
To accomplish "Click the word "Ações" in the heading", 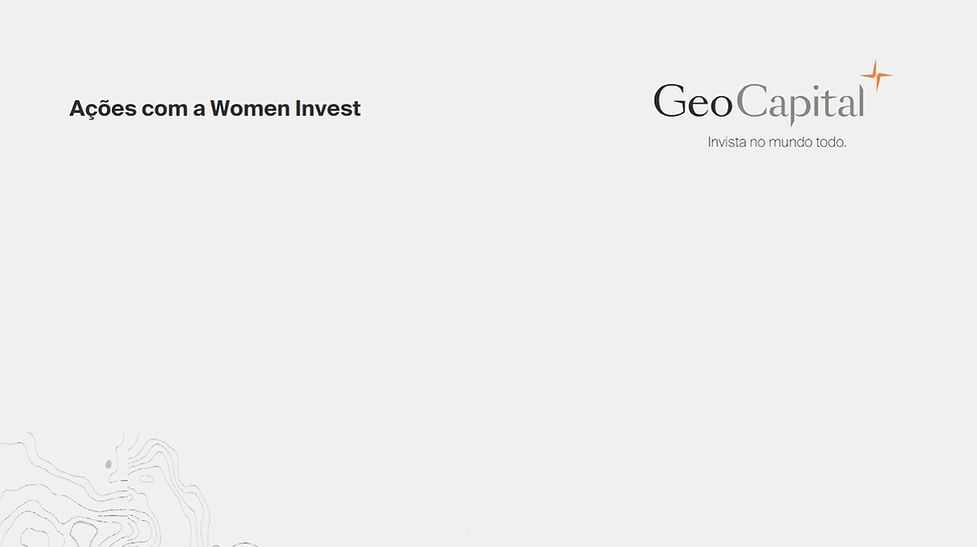I will click(97, 109).
